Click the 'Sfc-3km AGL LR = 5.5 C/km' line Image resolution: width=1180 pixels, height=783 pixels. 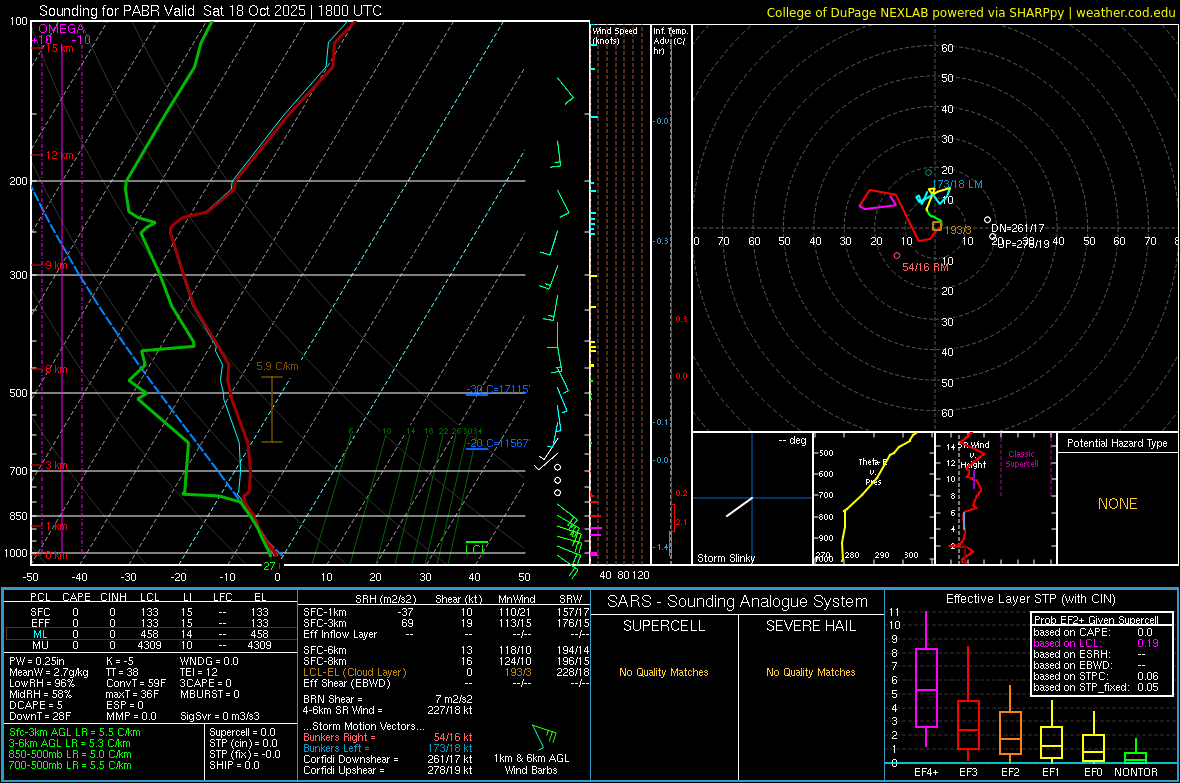(x=75, y=732)
